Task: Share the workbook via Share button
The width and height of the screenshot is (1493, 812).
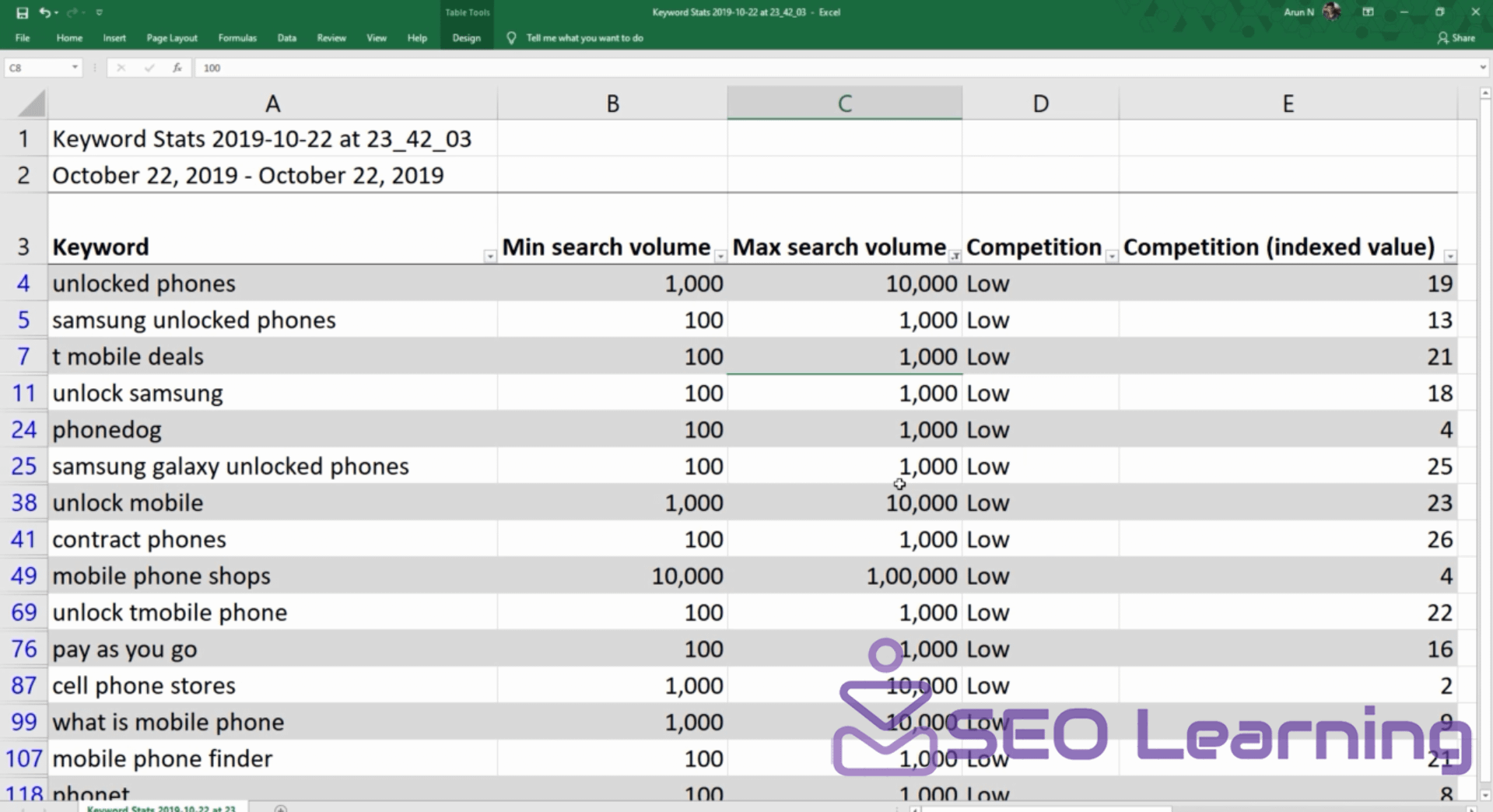Action: point(1456,37)
